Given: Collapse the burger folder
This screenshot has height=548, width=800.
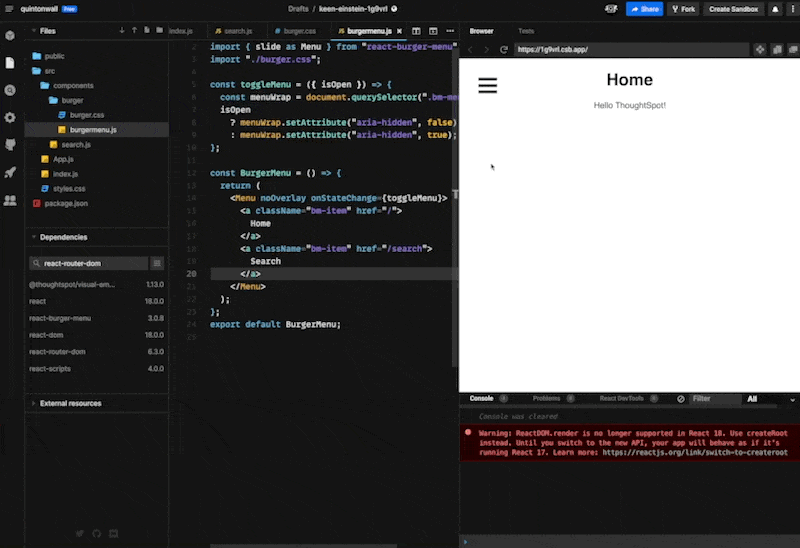Looking at the screenshot, I should point(66,101).
